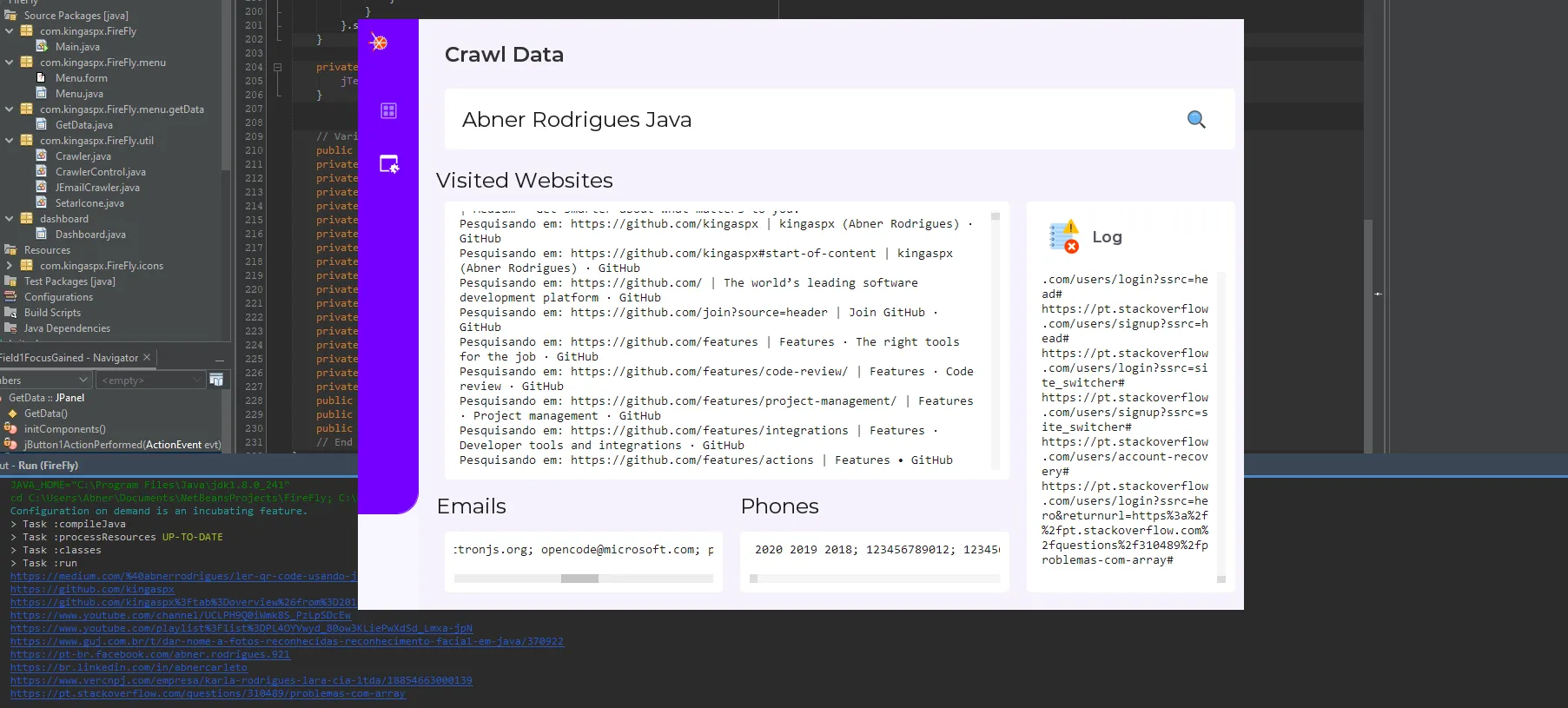Screen dimensions: 1568x708
Task: Click the Java Dependencies icon
Action: (11, 328)
